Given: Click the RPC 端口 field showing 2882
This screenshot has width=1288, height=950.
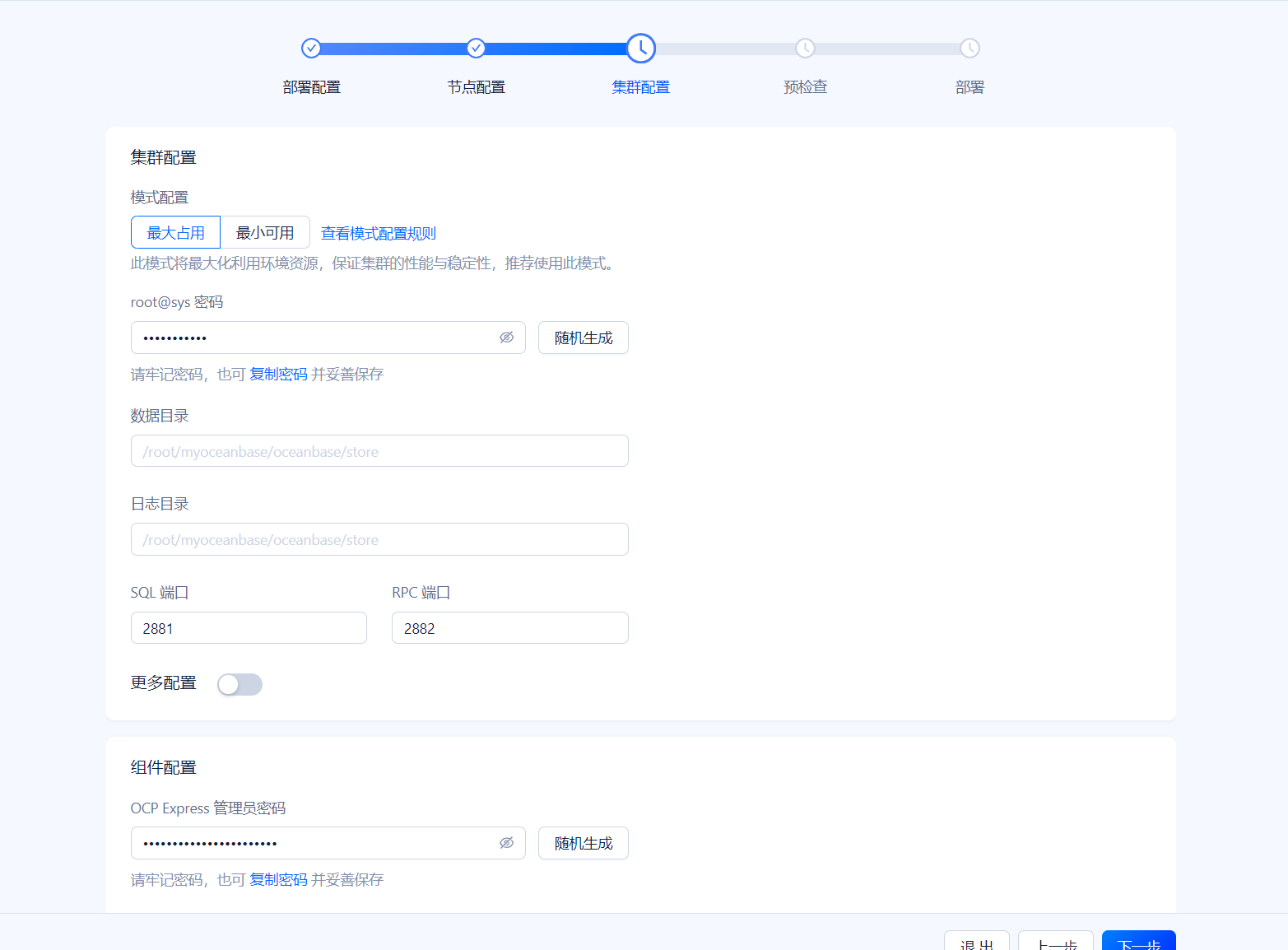Looking at the screenshot, I should pos(510,628).
